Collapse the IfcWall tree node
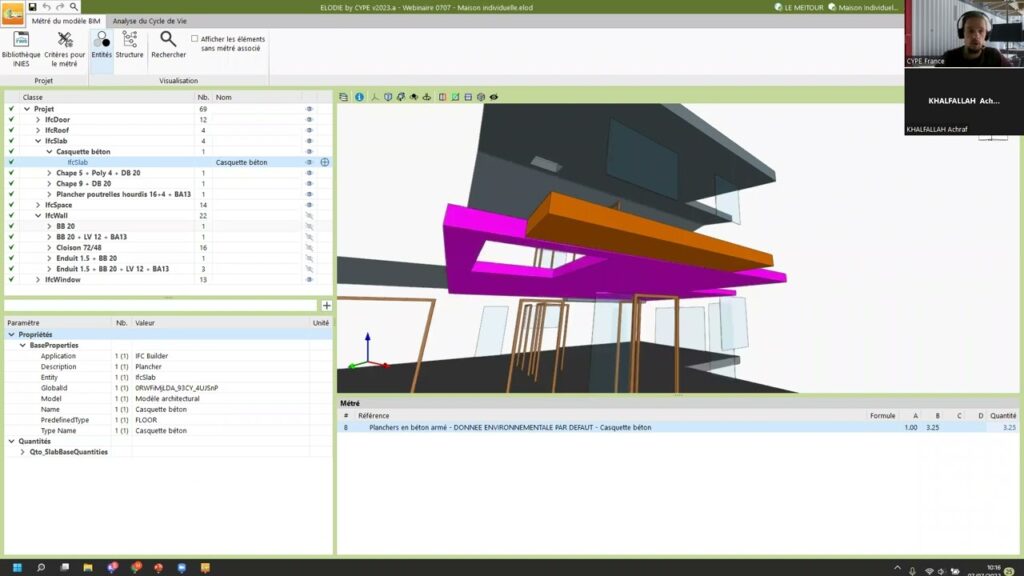This screenshot has height=576, width=1024. click(38, 215)
